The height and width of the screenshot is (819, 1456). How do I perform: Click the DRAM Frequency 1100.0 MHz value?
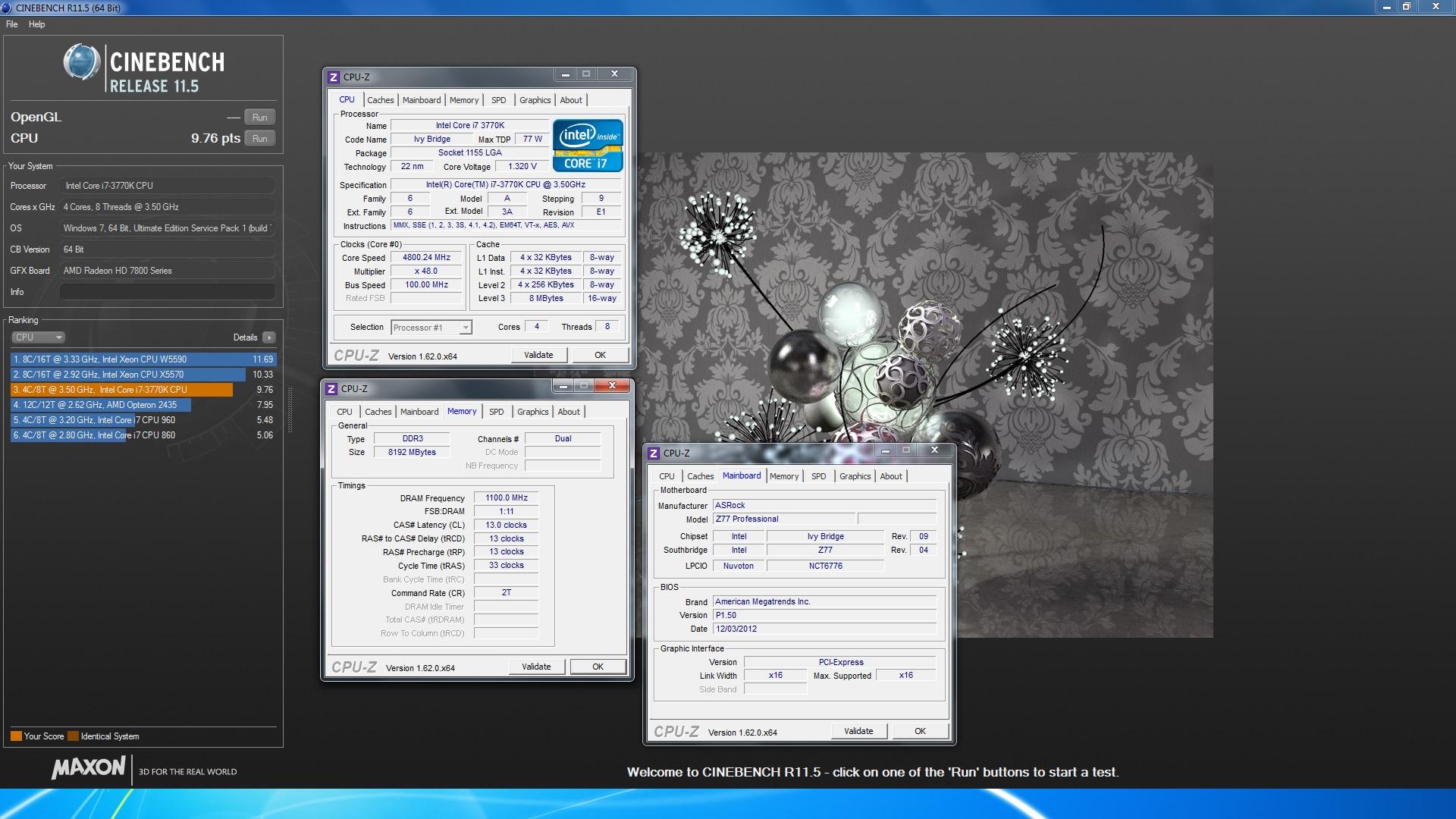(x=507, y=498)
